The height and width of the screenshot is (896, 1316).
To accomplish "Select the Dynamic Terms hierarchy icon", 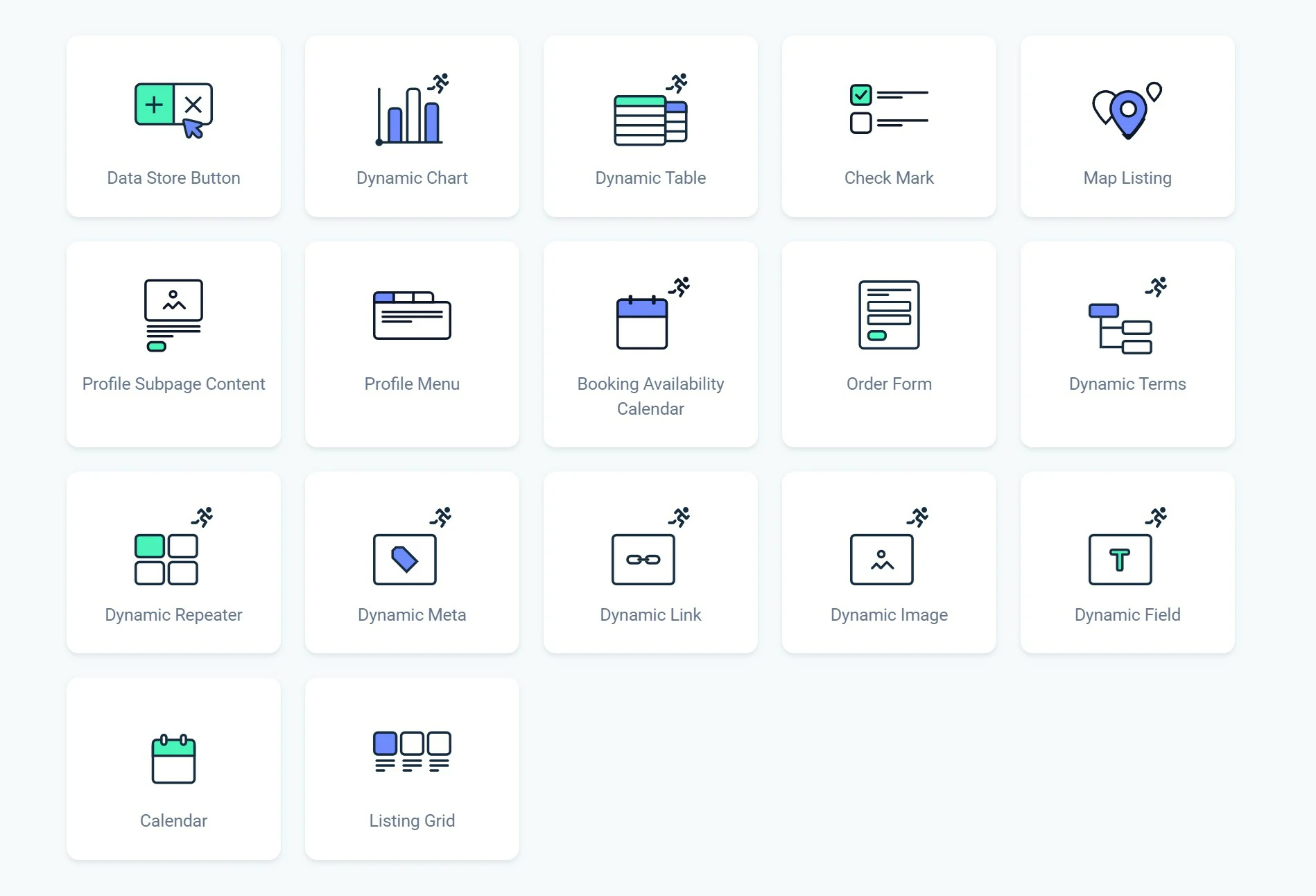I will 1122,325.
